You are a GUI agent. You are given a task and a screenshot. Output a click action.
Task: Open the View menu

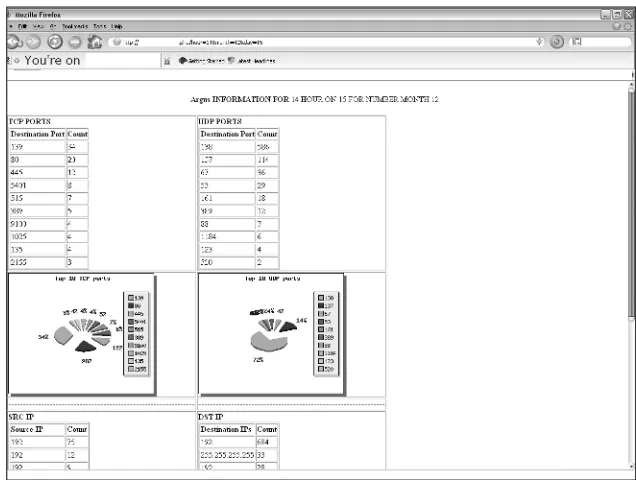[38, 26]
